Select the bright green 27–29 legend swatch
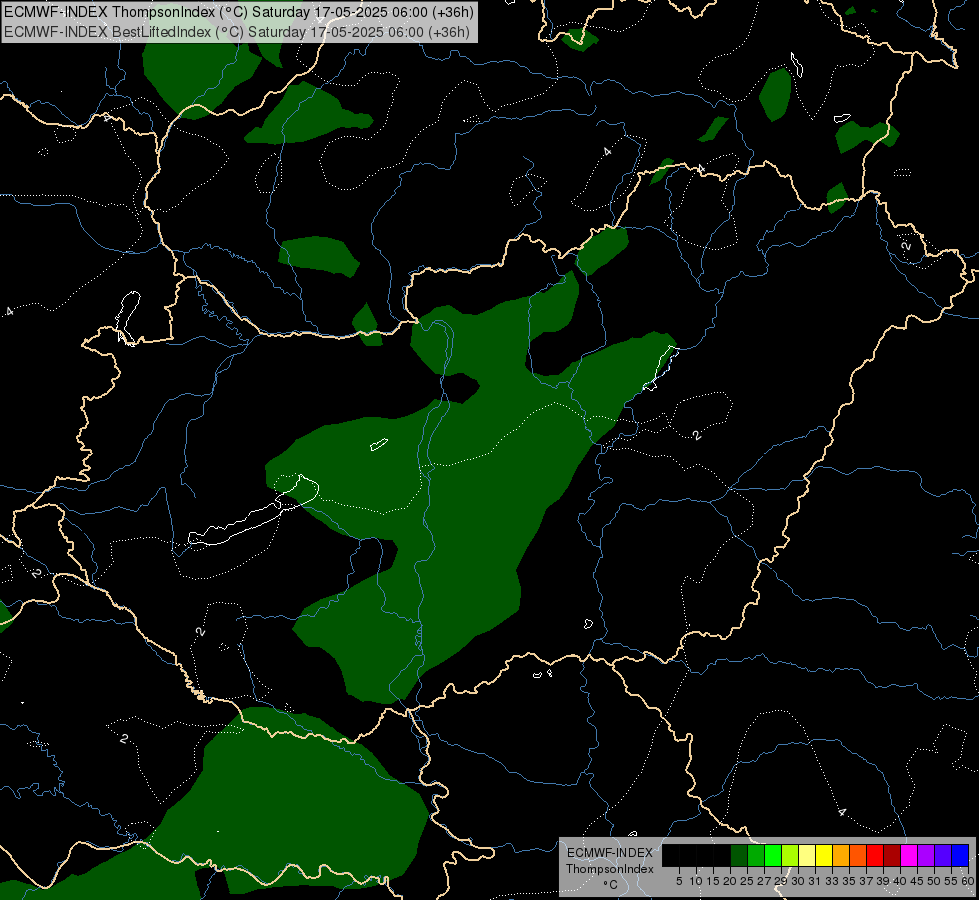This screenshot has width=979, height=900. (773, 855)
